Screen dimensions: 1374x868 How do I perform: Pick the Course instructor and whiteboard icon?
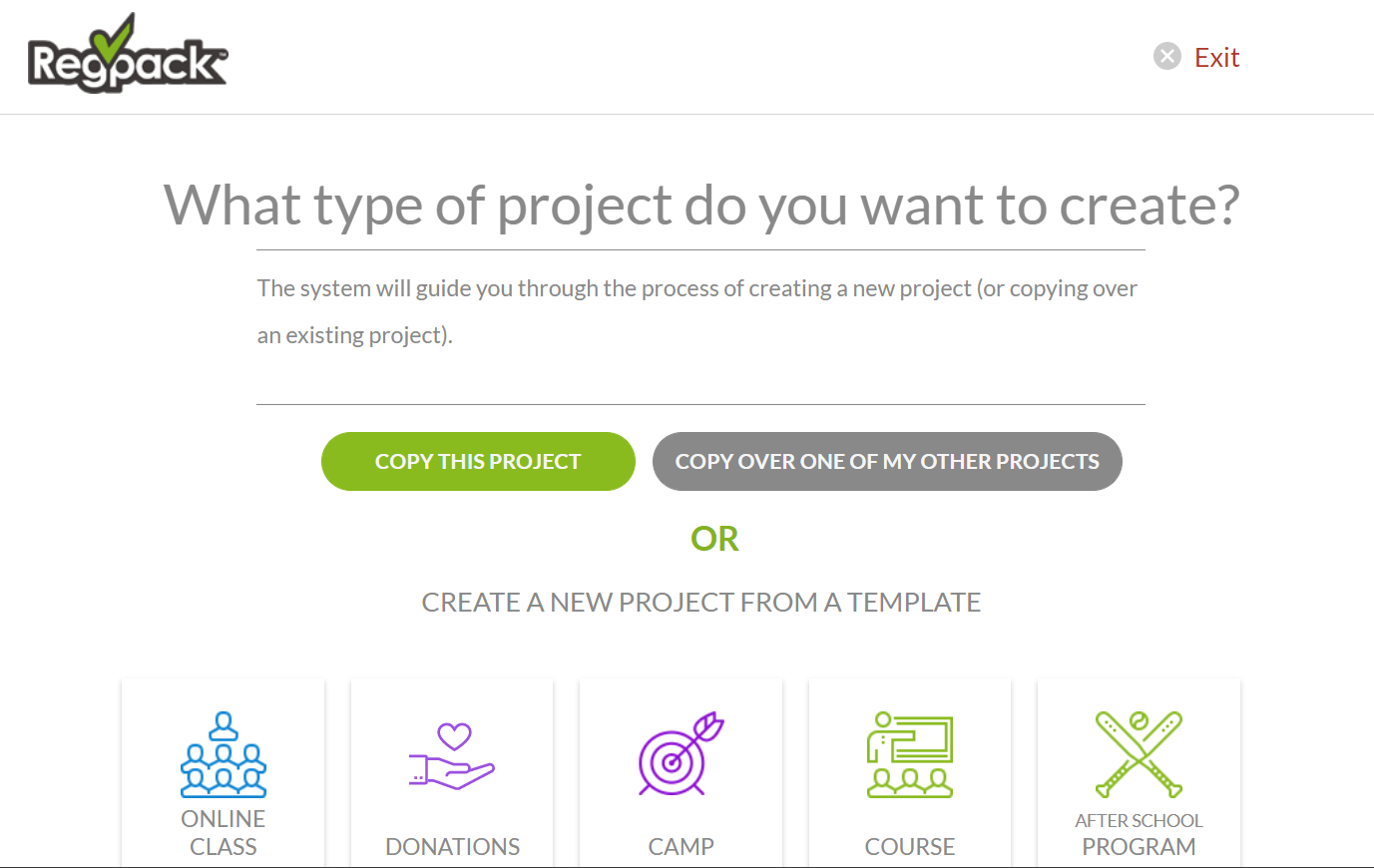[x=910, y=754]
